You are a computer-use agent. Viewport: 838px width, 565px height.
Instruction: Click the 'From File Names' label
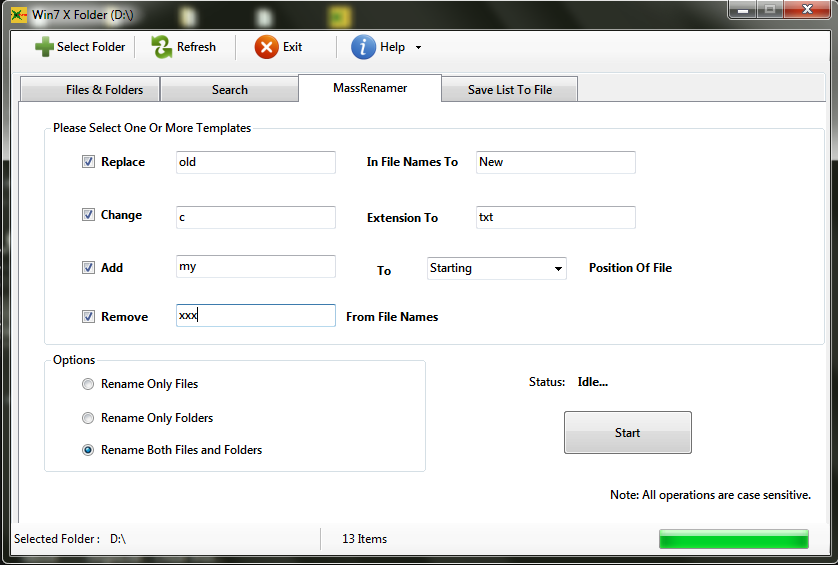392,317
